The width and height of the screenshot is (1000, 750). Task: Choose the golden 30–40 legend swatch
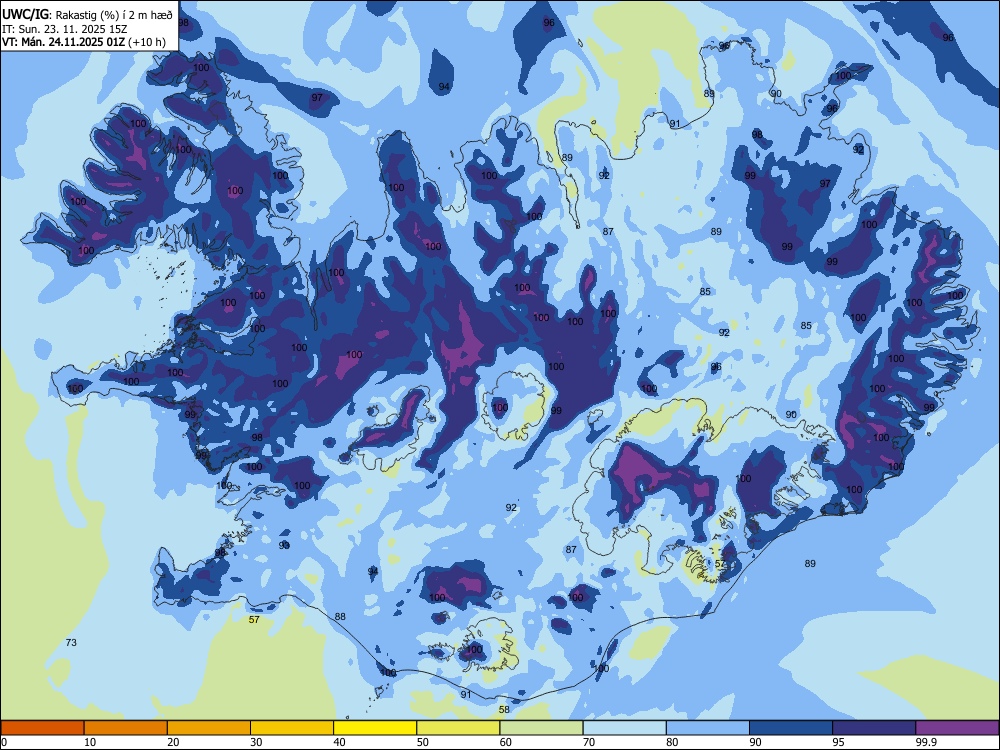[292, 728]
